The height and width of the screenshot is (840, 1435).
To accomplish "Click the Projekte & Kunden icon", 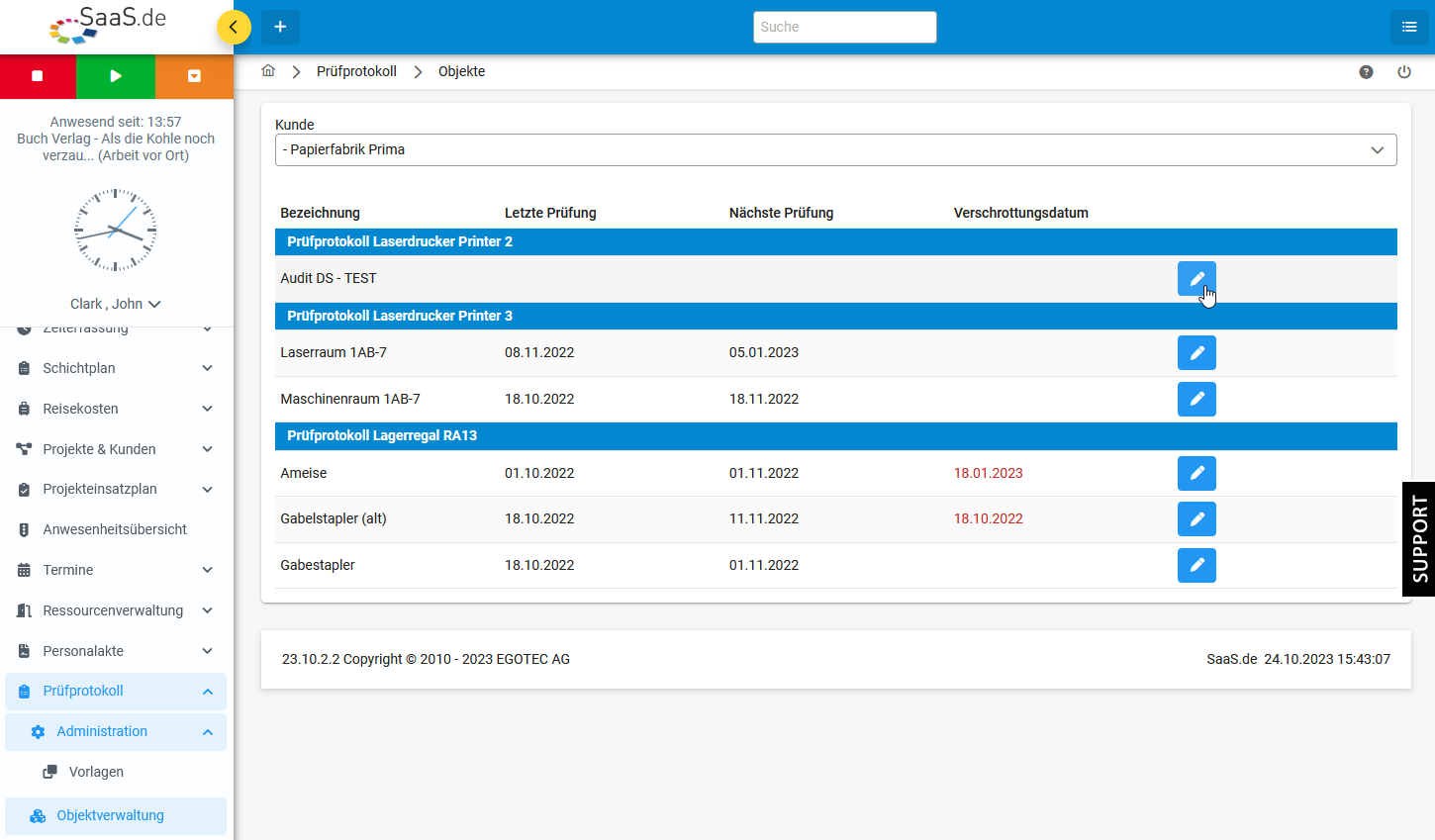I will (24, 449).
